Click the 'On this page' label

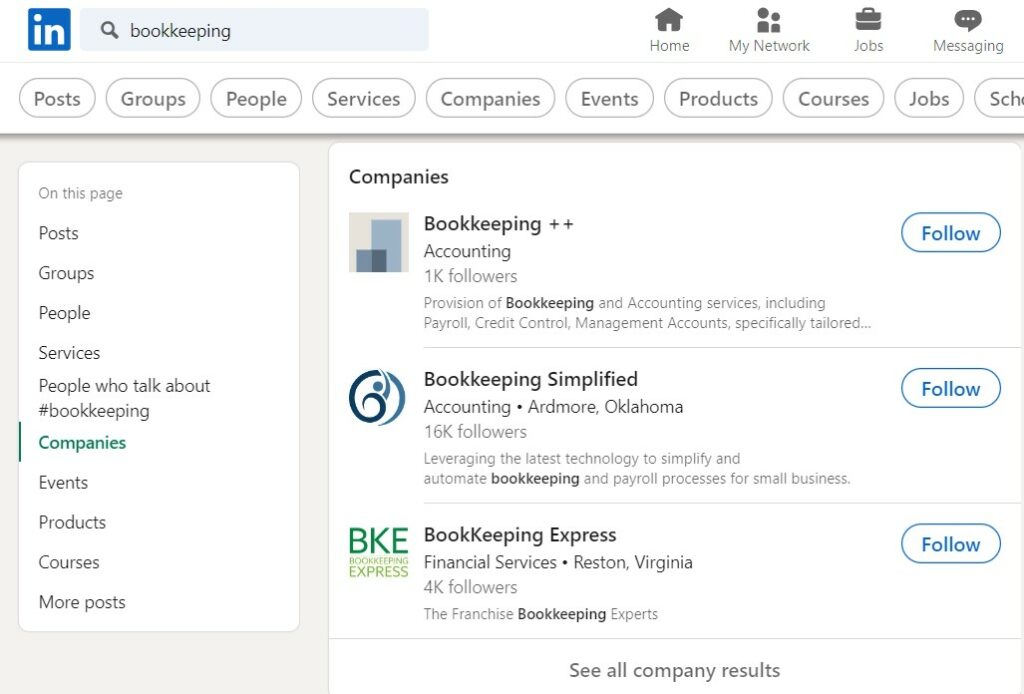(80, 193)
